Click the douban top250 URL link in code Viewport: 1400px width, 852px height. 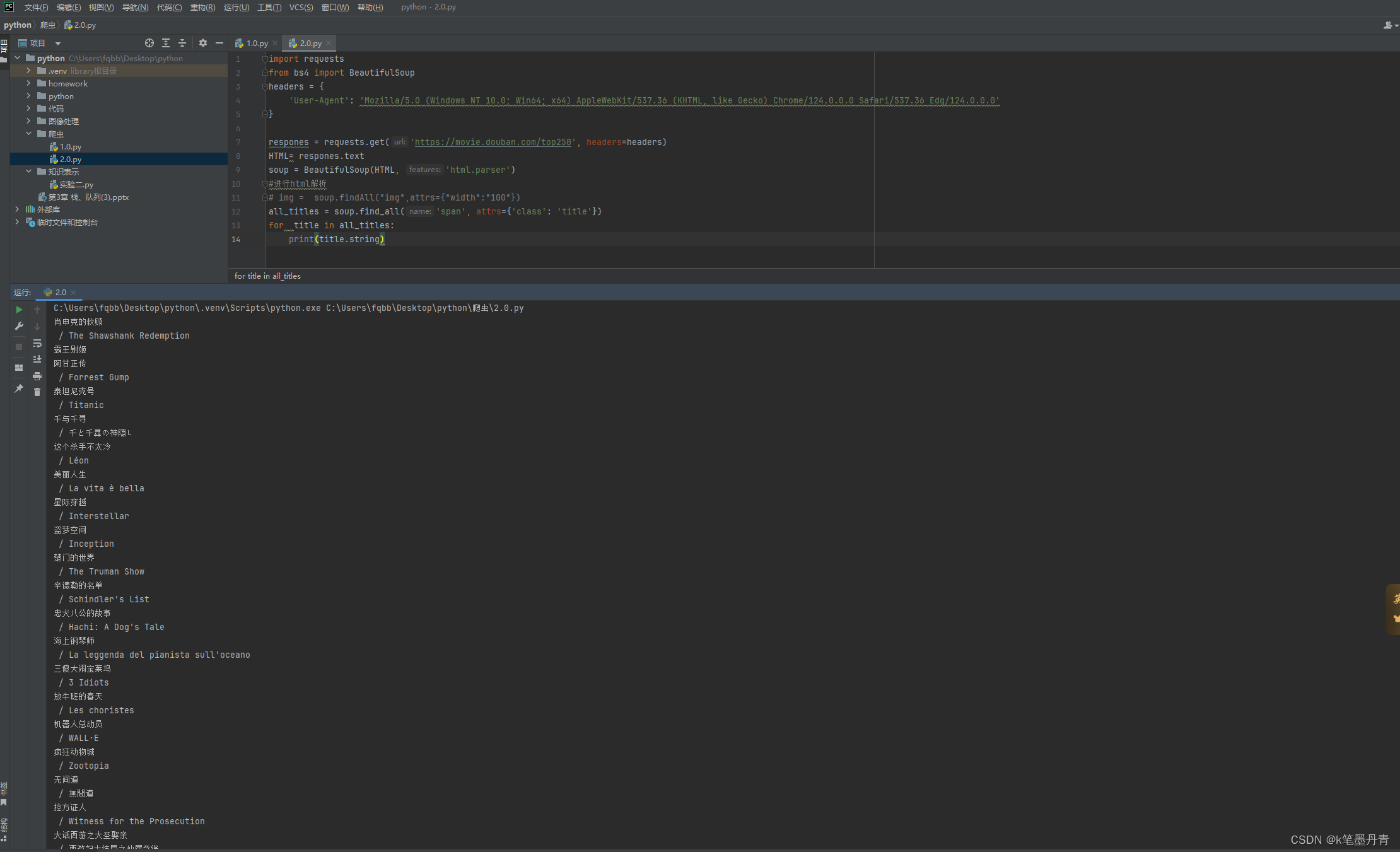click(x=493, y=143)
